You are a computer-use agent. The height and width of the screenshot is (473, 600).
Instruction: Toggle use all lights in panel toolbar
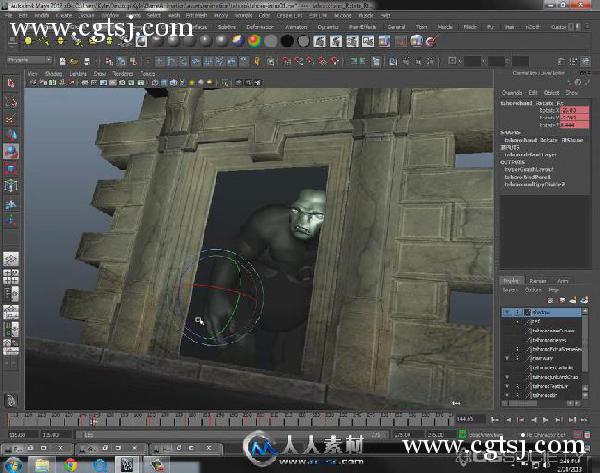coord(192,83)
